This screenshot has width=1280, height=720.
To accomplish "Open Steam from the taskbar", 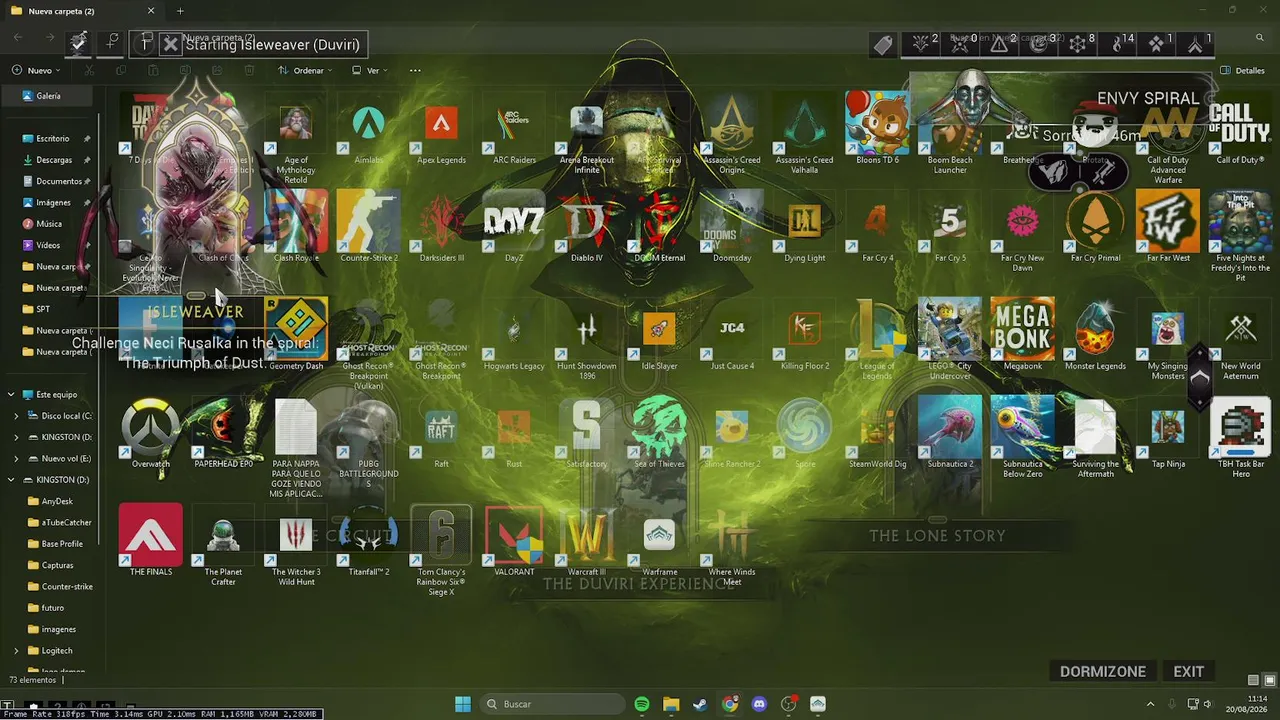I will point(700,704).
